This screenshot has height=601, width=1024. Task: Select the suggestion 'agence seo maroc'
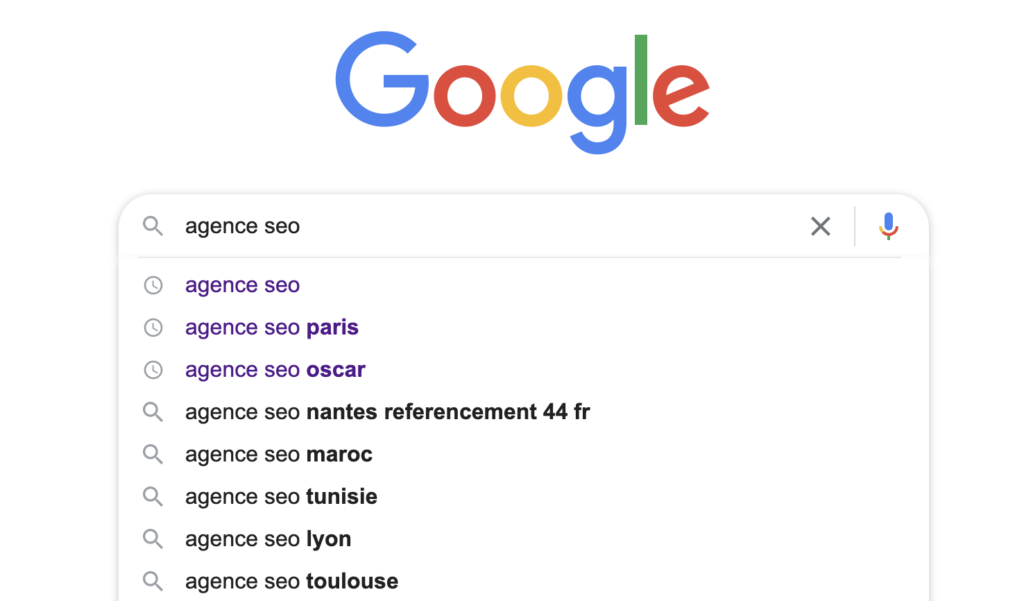(x=278, y=454)
